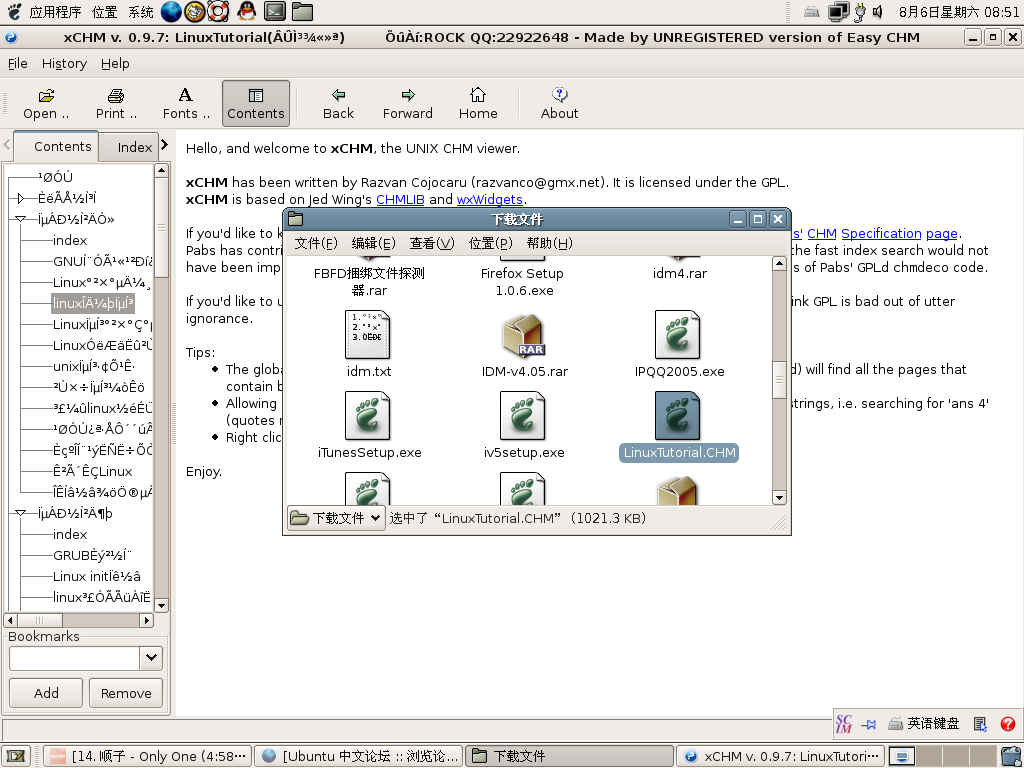Collapse the tree section containing the GRUB item
This screenshot has height=768, width=1024.
click(x=21, y=513)
